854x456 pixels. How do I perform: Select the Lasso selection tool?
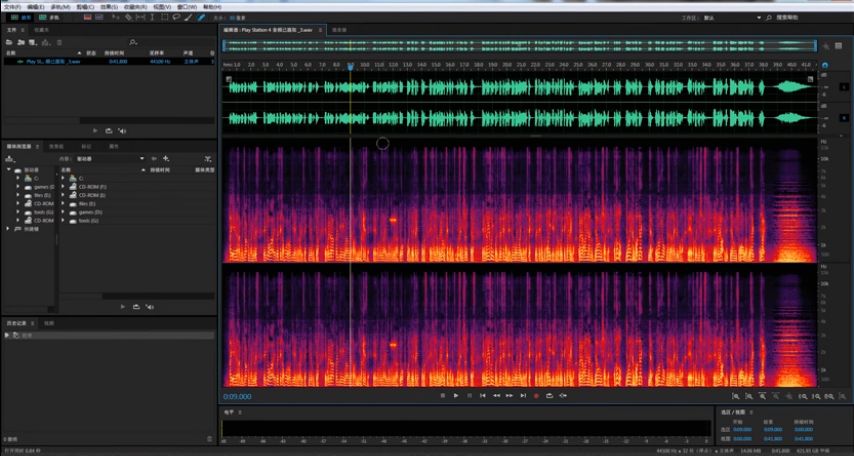(176, 17)
